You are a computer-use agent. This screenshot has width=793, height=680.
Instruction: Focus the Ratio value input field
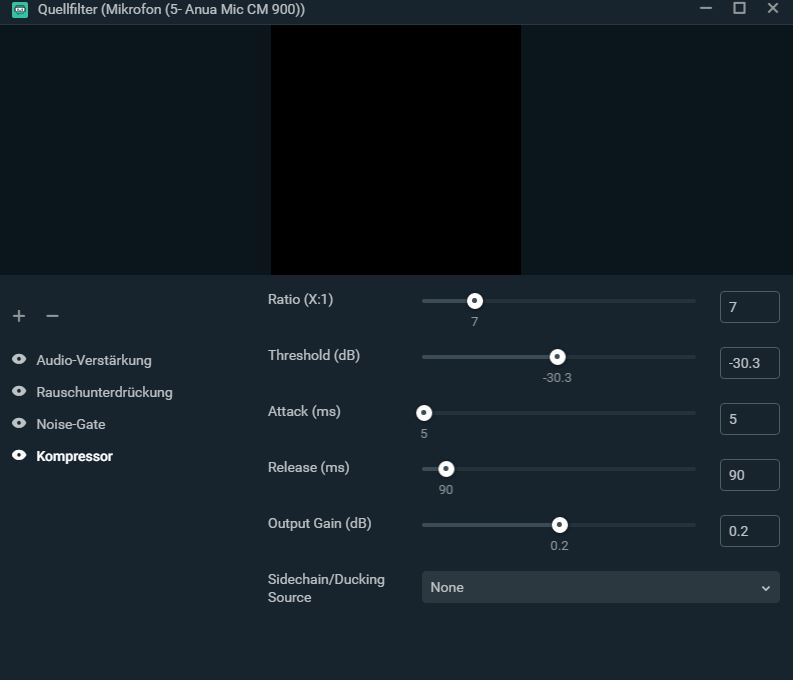coord(749,307)
